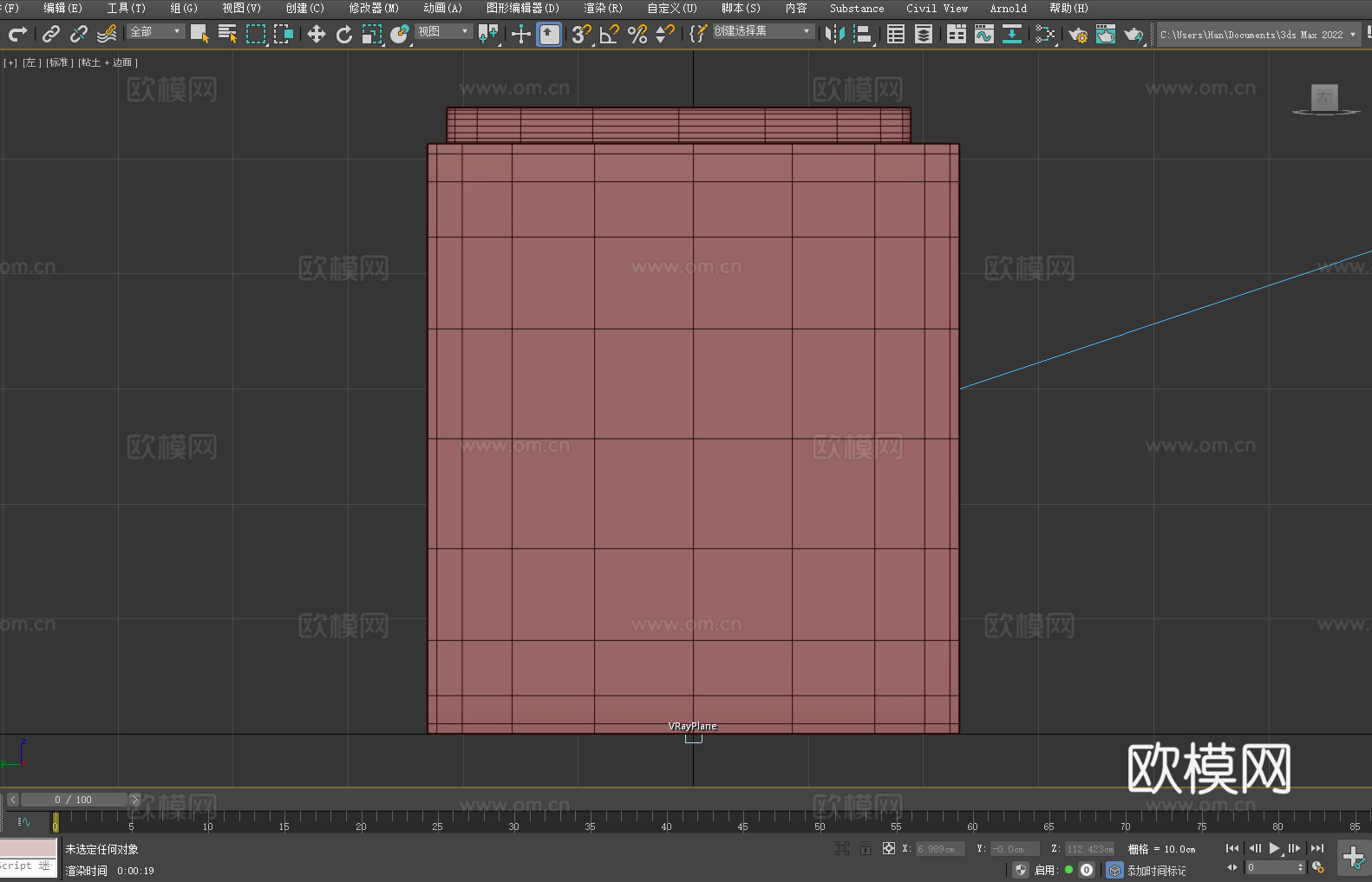Click Use Pivot Point Center icon

tap(488, 34)
